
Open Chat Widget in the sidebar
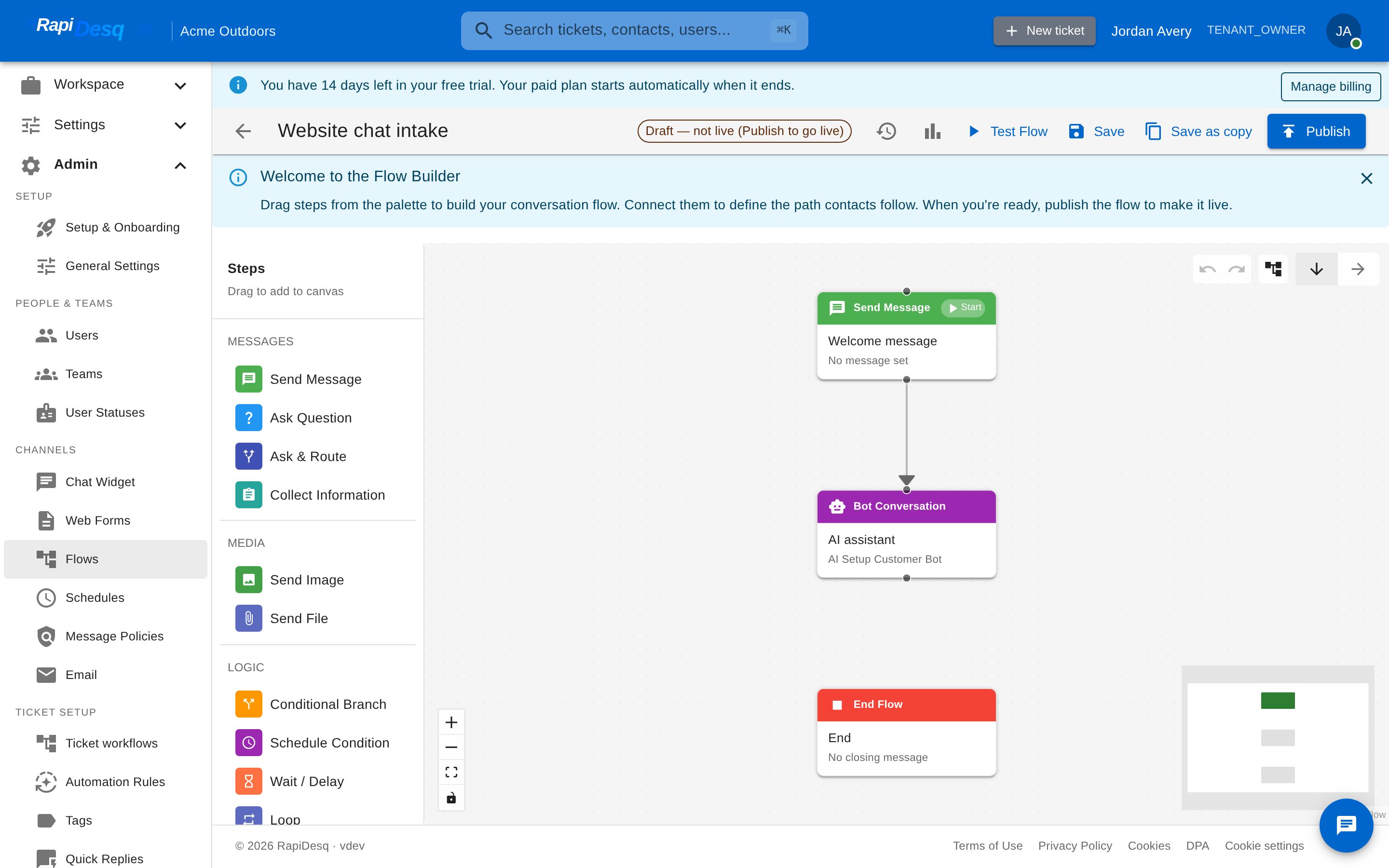[x=106, y=482]
